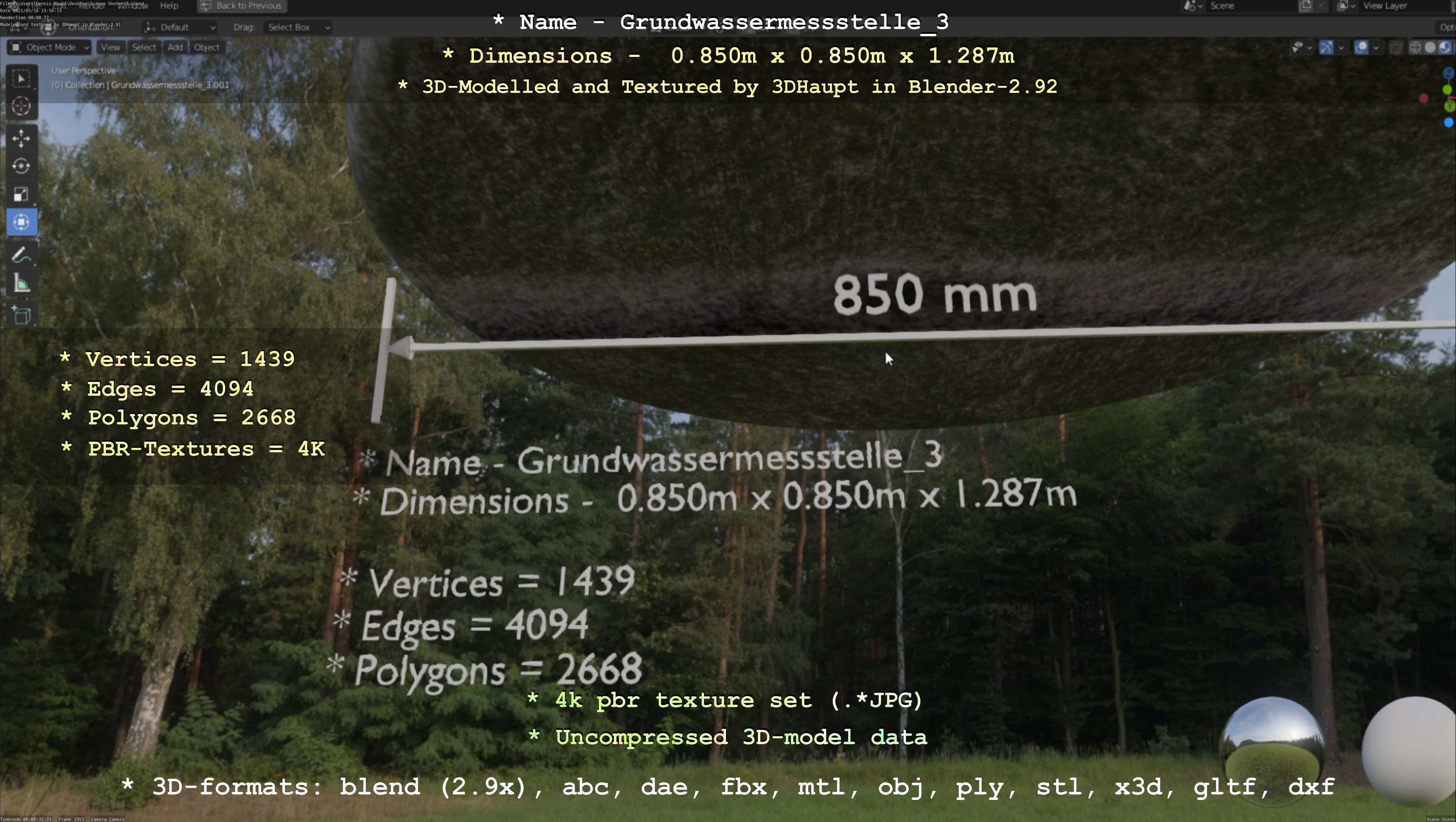
Task: Click the "3D-Modelled and Textured by 3DHaupt" line
Action: (x=727, y=86)
